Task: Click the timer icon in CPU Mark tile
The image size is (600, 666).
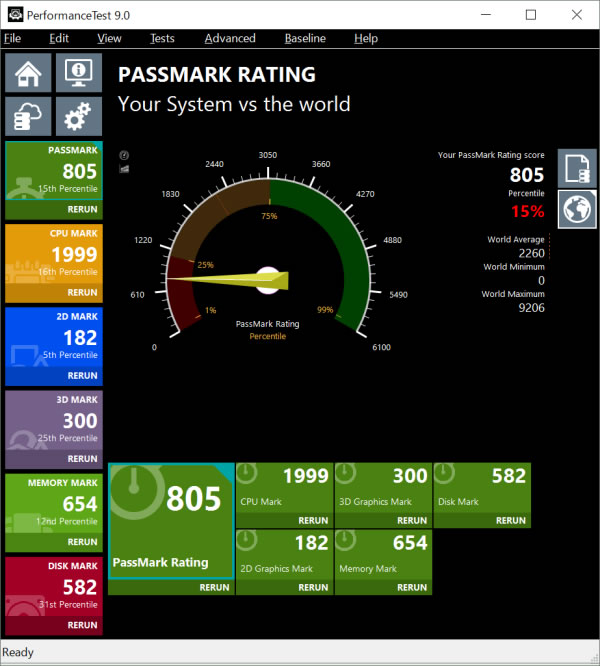Action: point(246,473)
